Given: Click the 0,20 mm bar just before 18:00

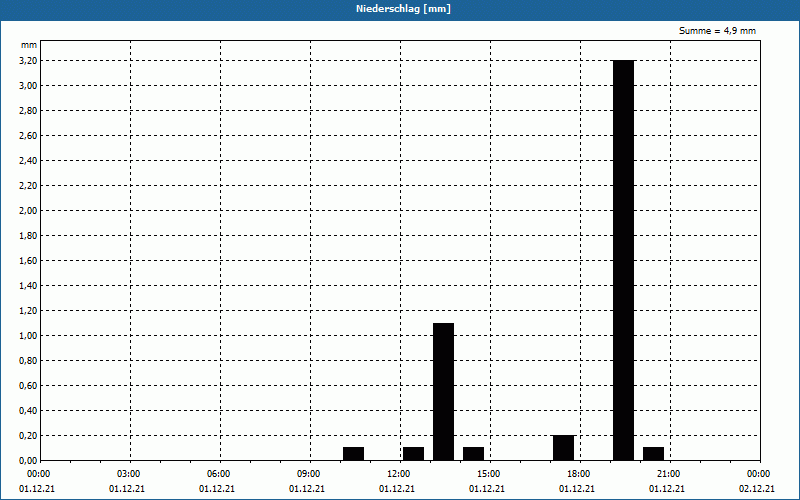Looking at the screenshot, I should tap(563, 447).
